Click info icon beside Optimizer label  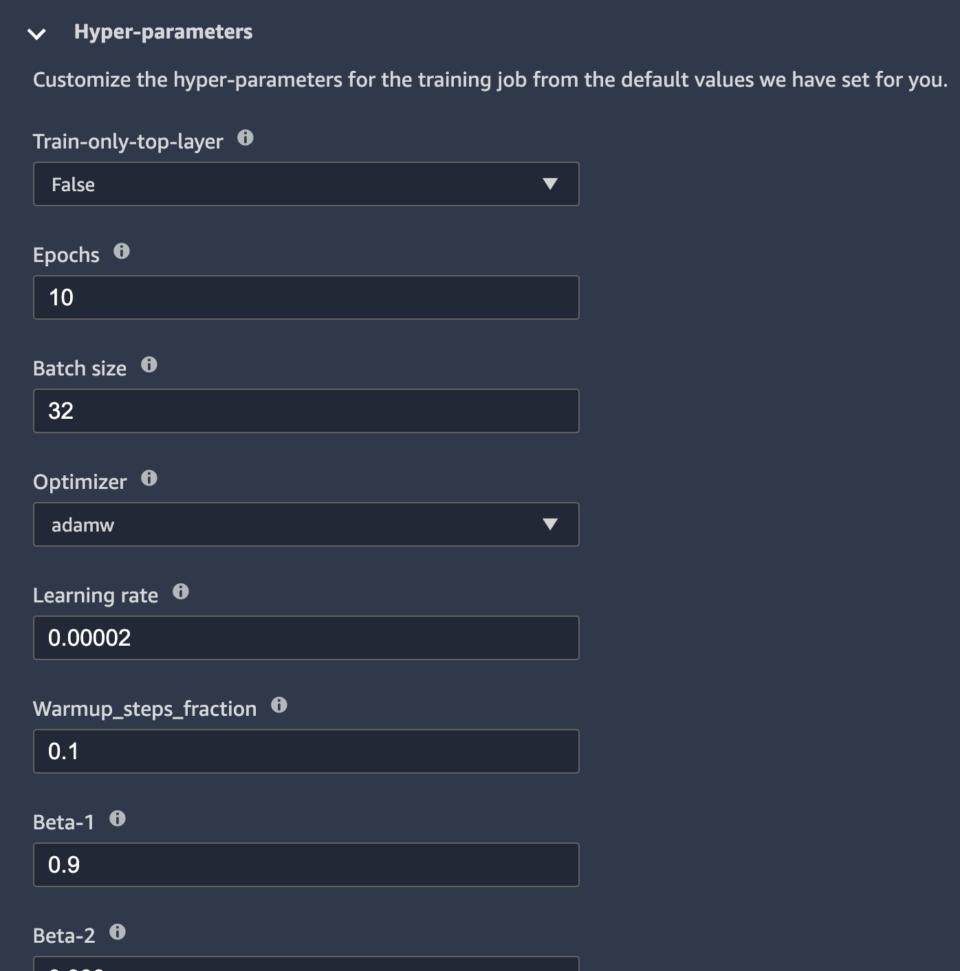tap(149, 479)
